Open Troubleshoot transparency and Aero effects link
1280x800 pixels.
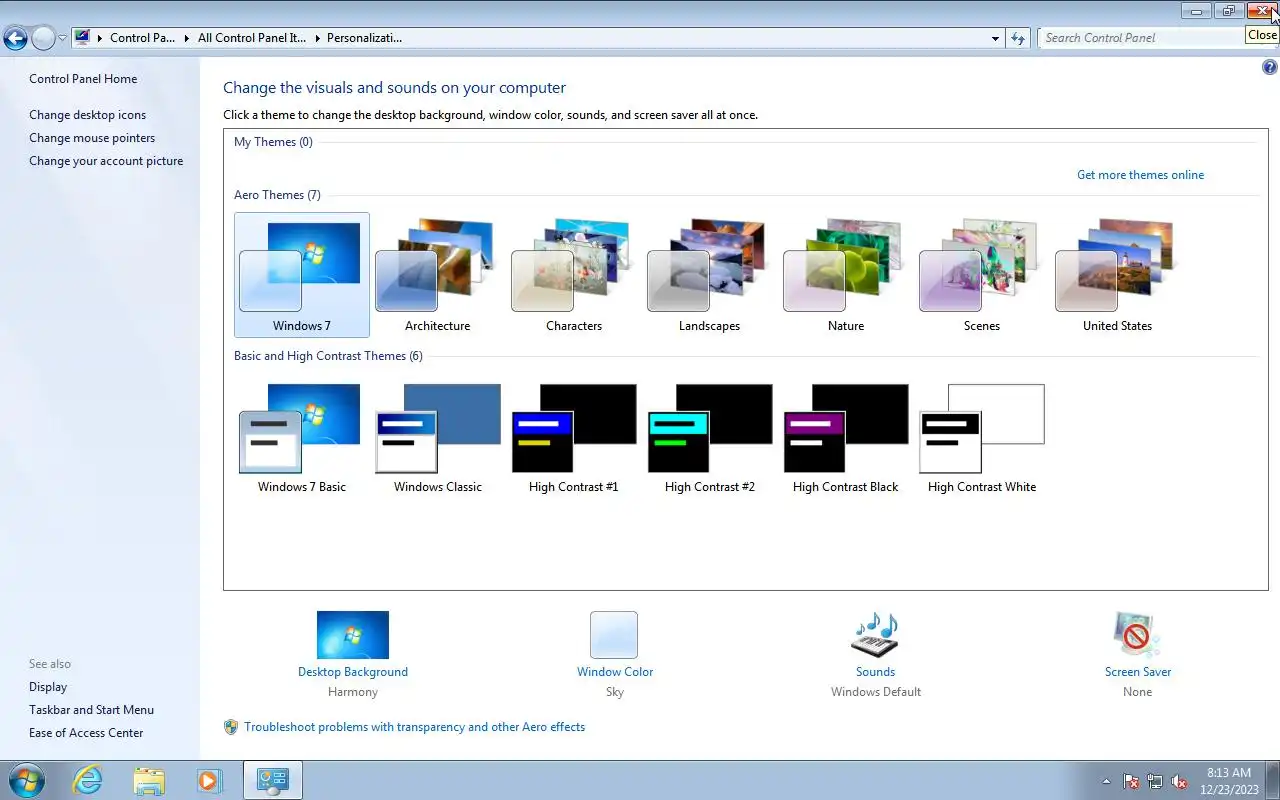click(x=414, y=727)
